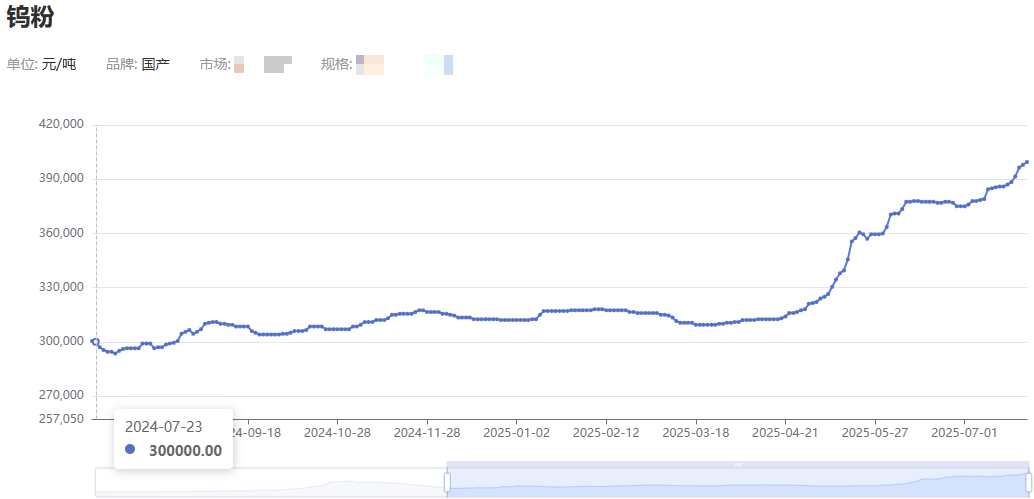Image resolution: width=1034 pixels, height=499 pixels.
Task: Click the tooltip value 300000.00
Action: coord(185,451)
